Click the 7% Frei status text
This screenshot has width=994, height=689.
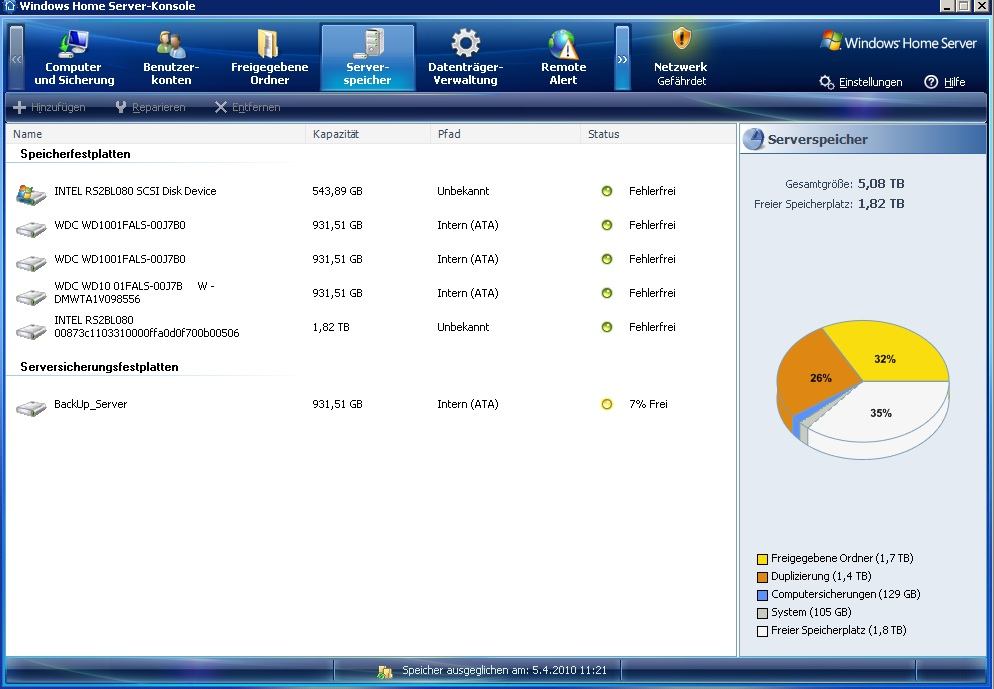point(649,404)
